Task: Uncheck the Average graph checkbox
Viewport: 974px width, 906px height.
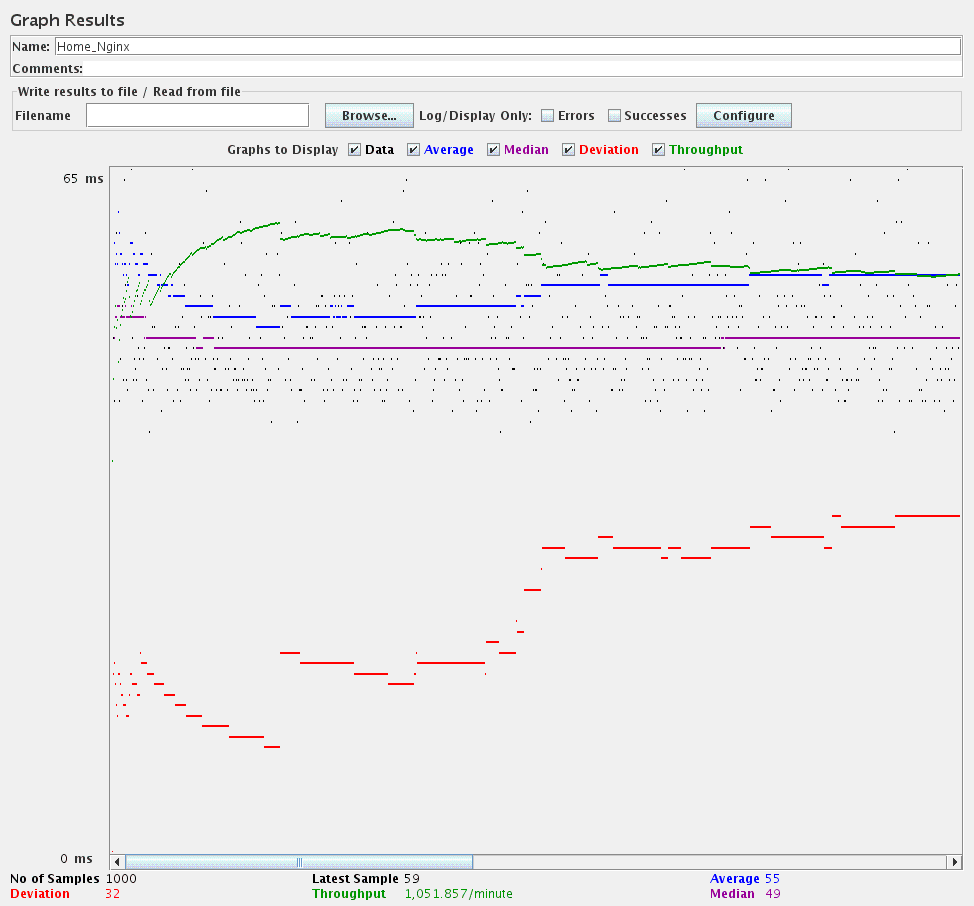Action: coord(413,150)
